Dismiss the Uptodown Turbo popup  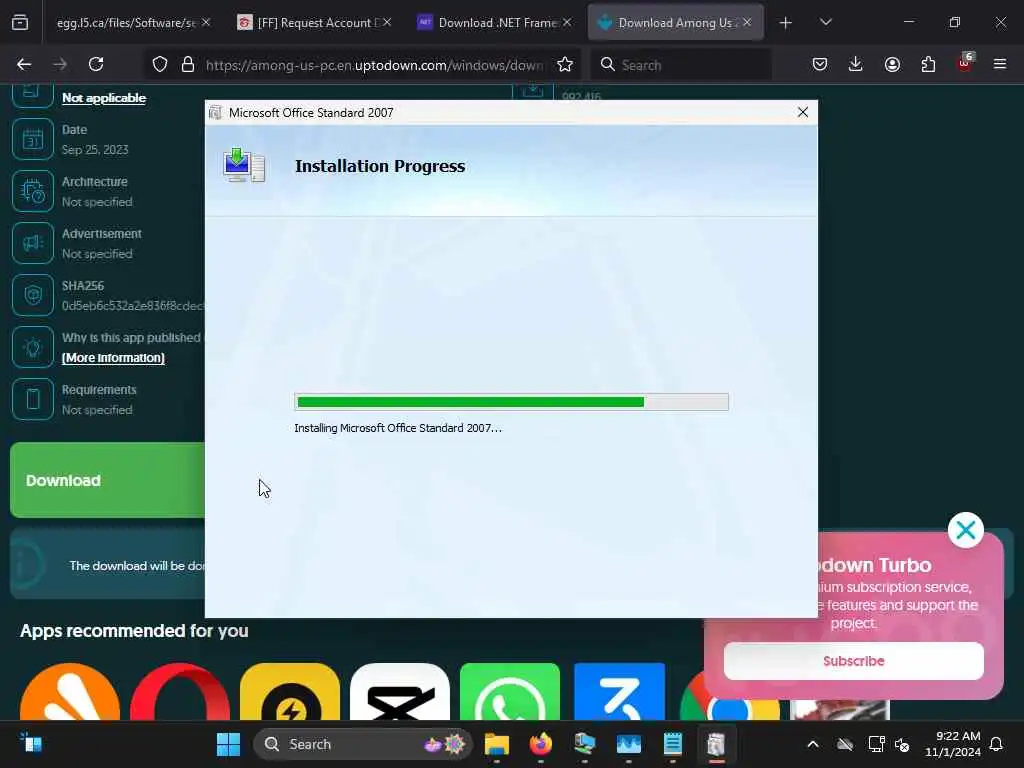tap(965, 530)
